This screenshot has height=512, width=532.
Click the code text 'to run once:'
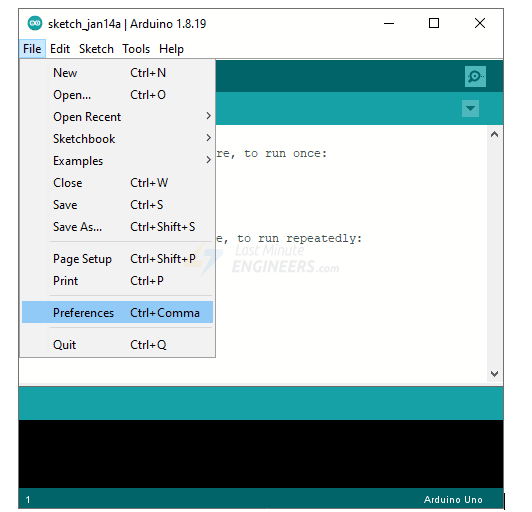286,154
